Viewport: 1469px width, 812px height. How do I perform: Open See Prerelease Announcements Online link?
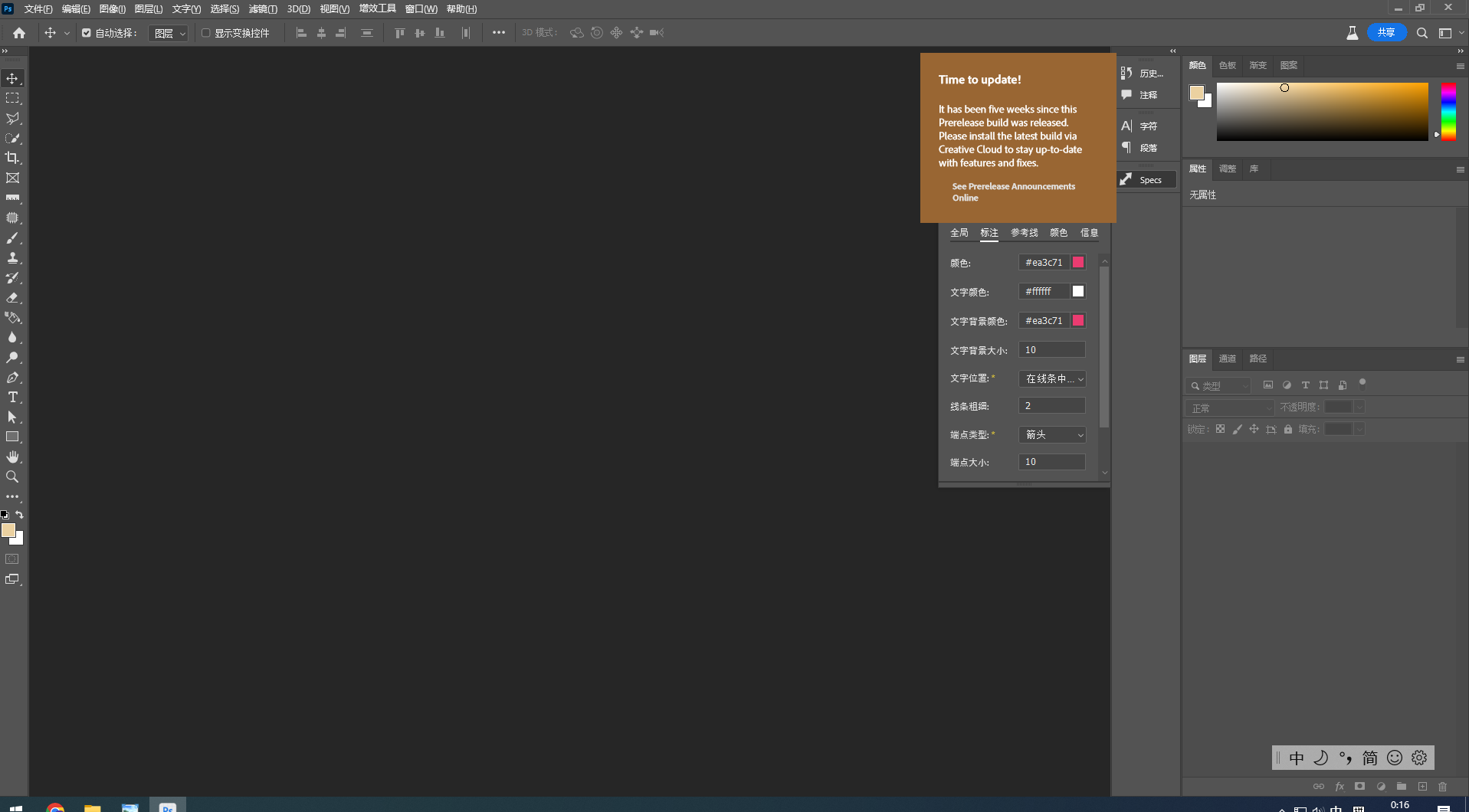pos(1013,192)
